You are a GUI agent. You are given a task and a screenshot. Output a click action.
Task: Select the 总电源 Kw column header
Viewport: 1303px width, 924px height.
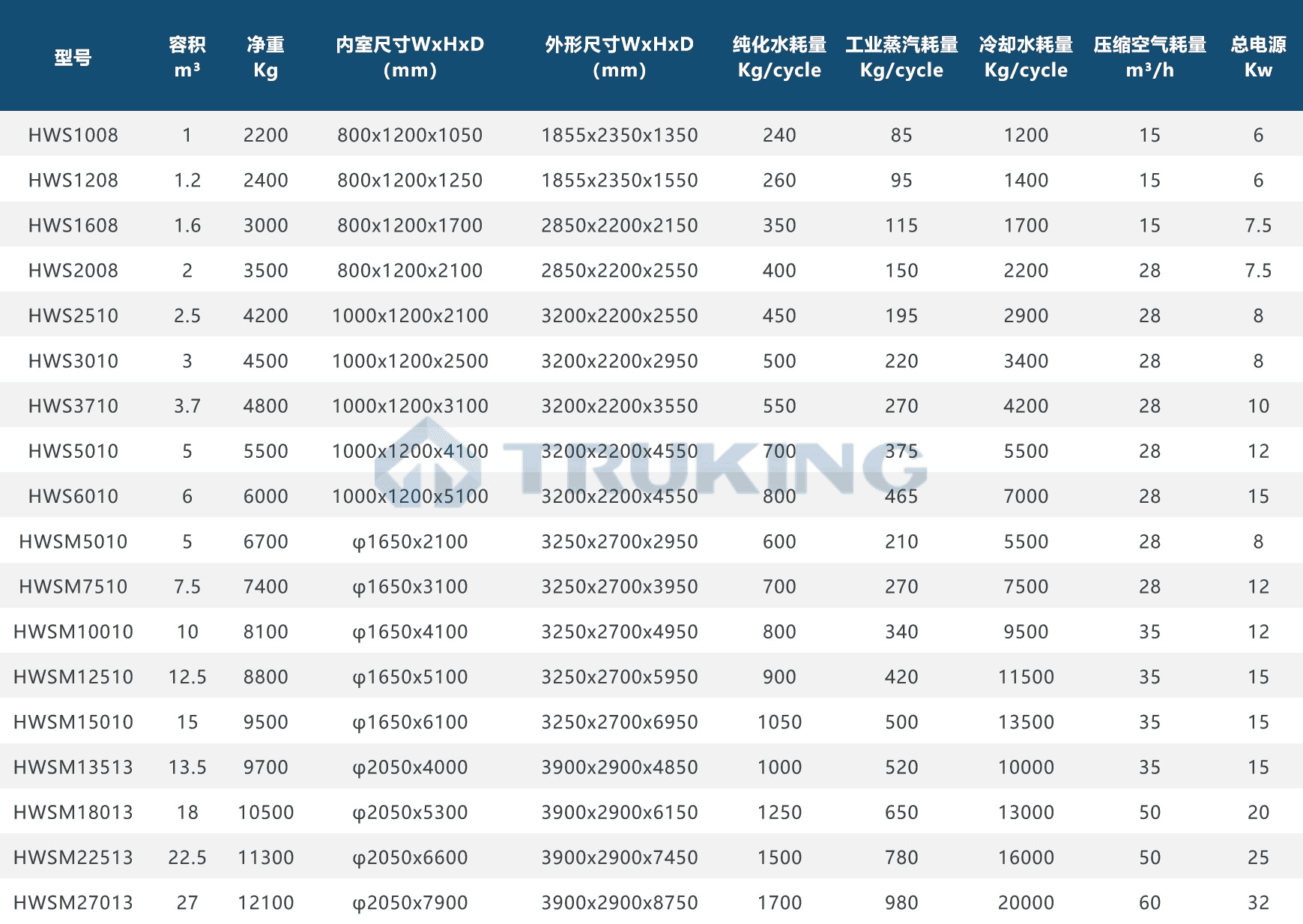coord(1258,57)
